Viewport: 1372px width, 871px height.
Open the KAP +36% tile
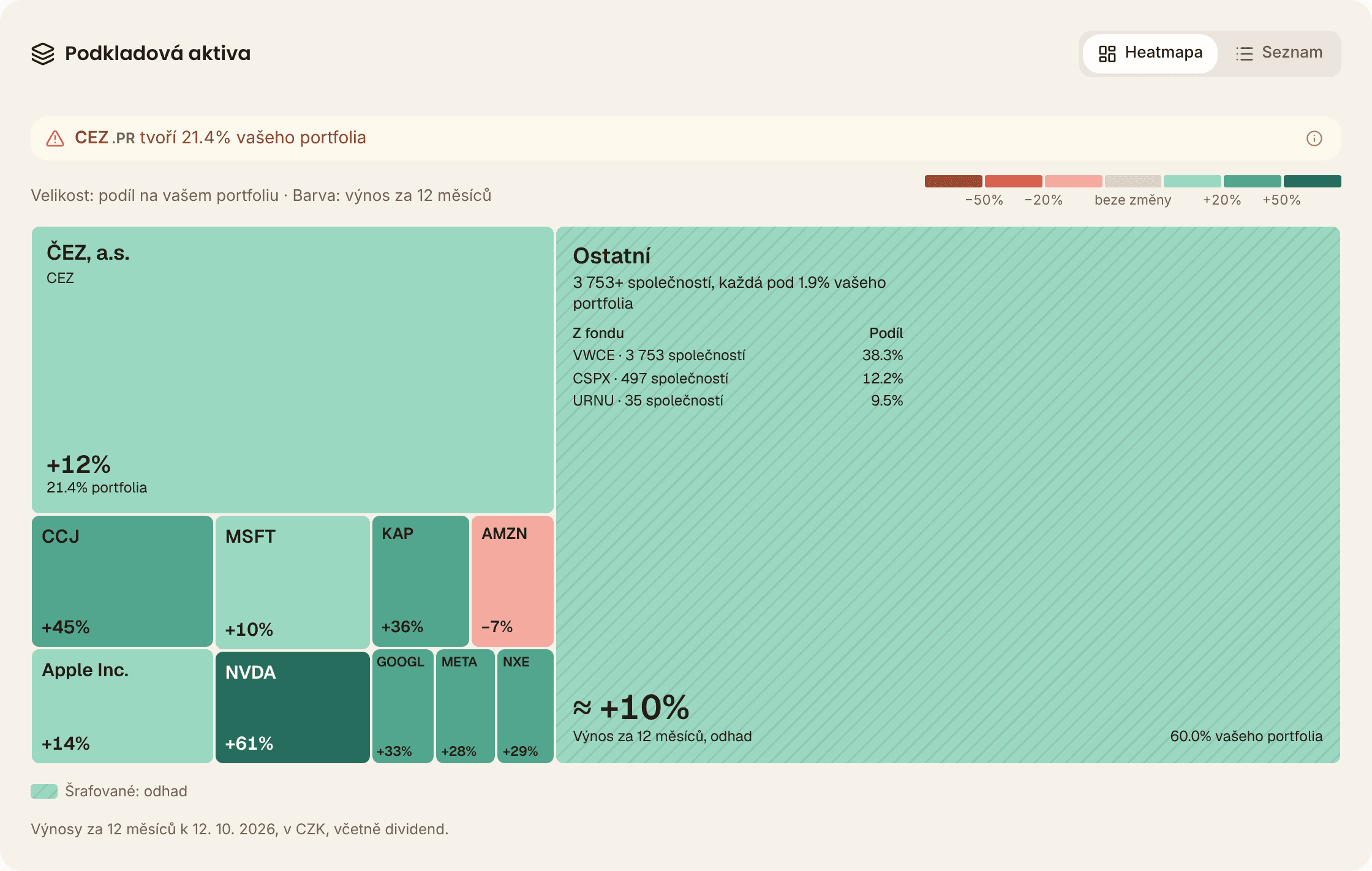pyautogui.click(x=421, y=581)
